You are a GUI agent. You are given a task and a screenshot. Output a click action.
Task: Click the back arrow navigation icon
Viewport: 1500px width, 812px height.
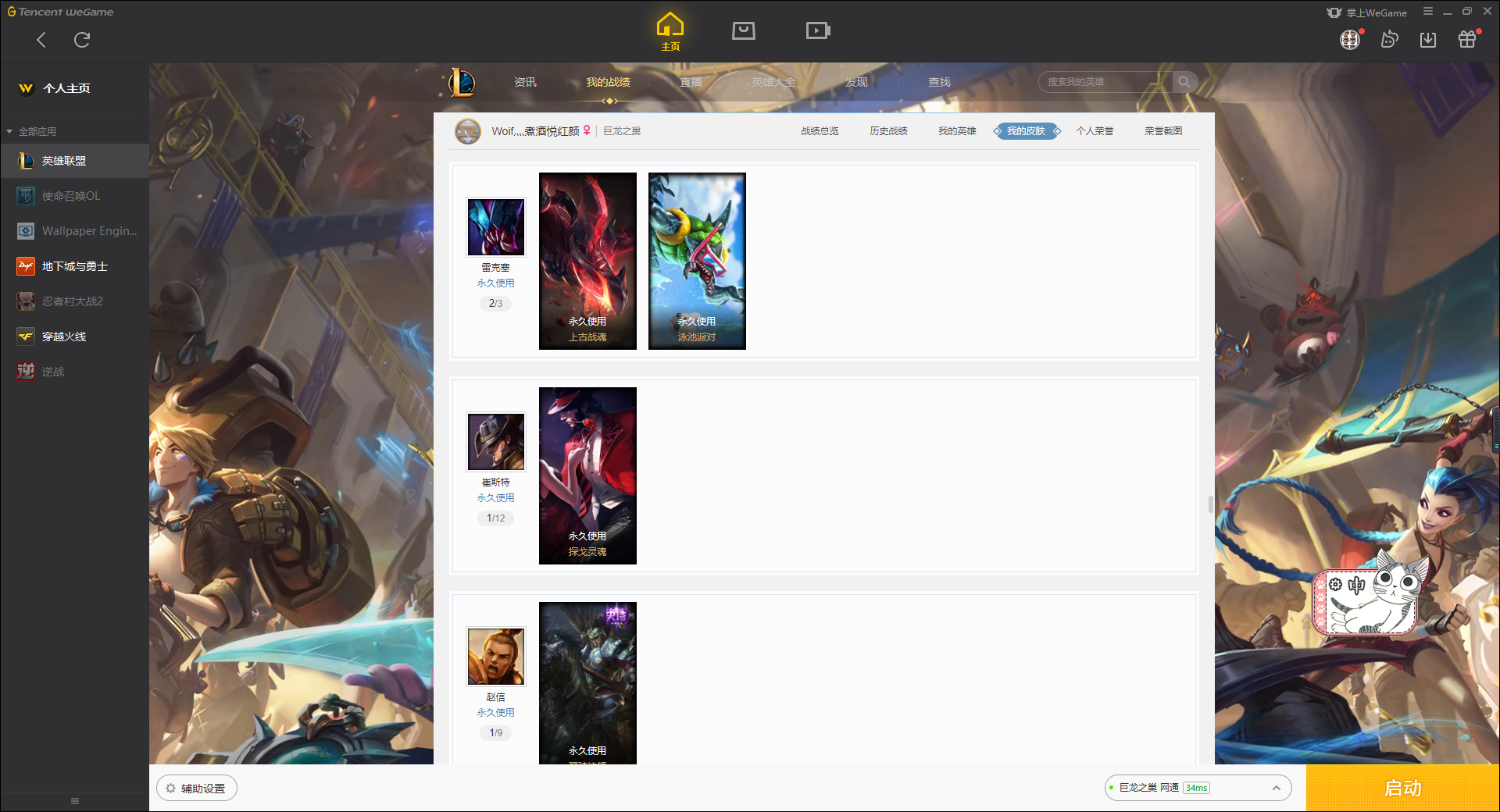click(41, 40)
